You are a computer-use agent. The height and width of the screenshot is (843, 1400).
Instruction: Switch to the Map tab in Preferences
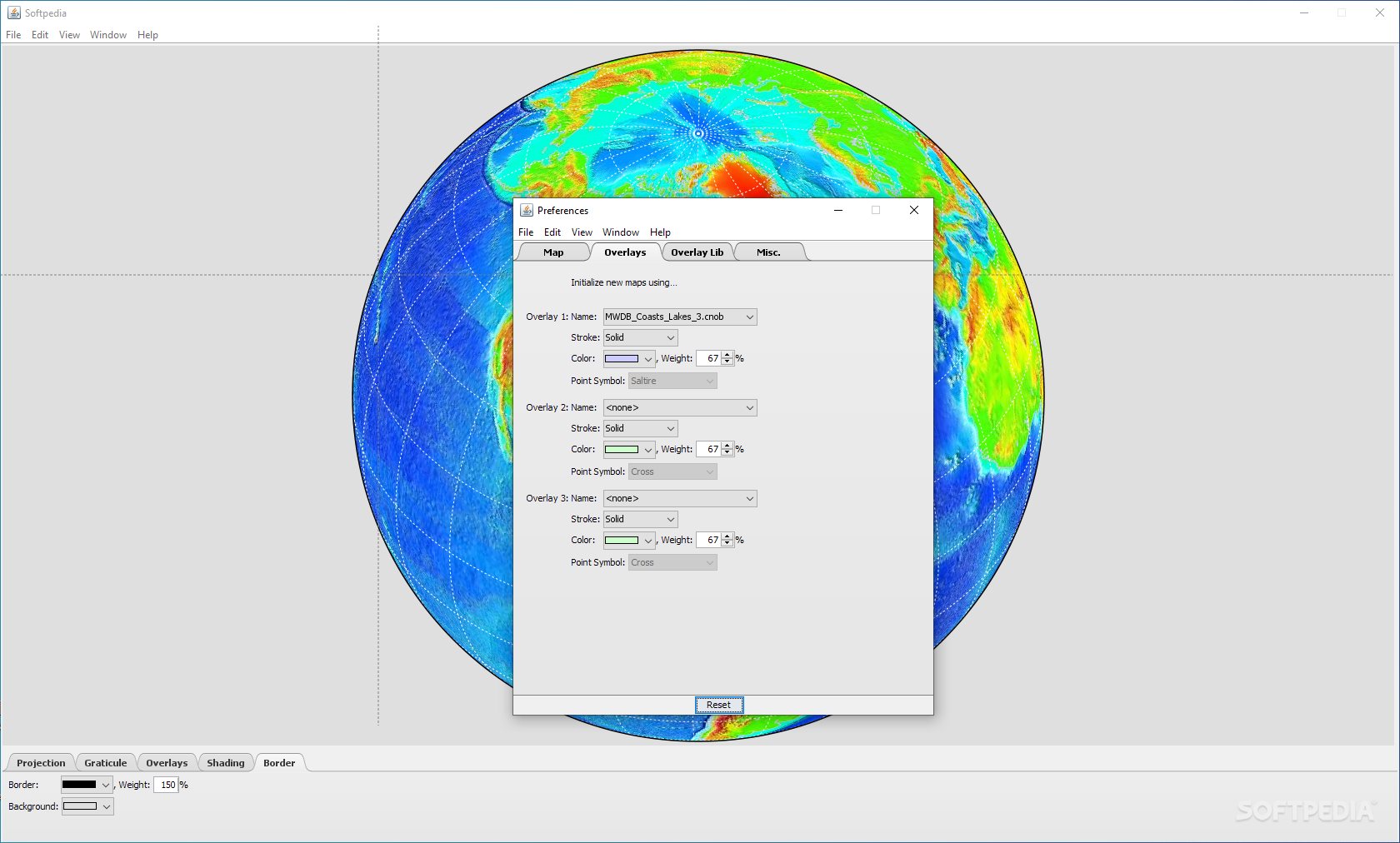click(553, 252)
